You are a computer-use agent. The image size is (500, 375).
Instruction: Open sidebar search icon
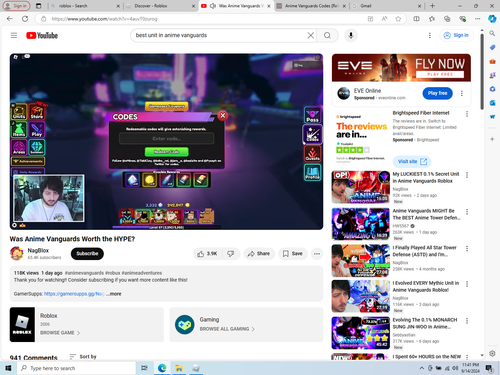coord(492,33)
